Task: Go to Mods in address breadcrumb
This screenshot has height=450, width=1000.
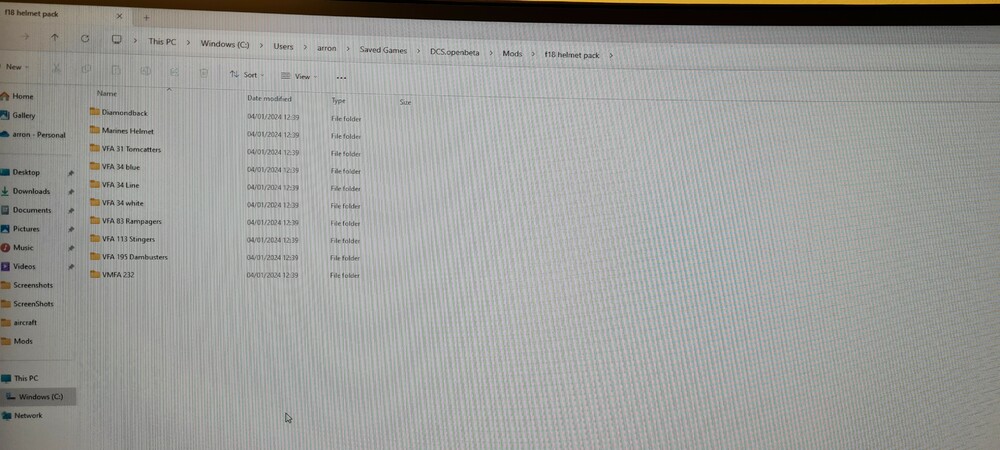Action: (x=512, y=54)
